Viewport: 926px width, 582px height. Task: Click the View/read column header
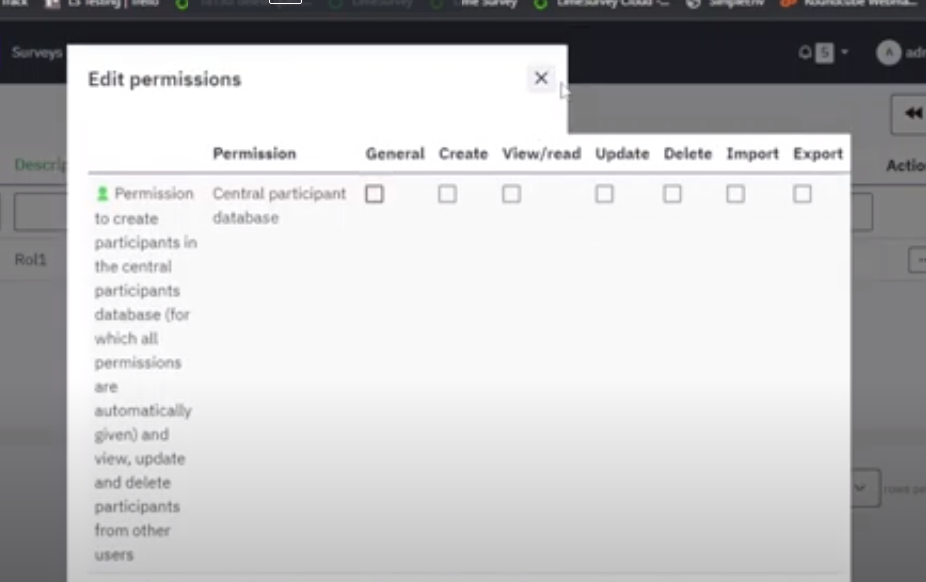(542, 153)
